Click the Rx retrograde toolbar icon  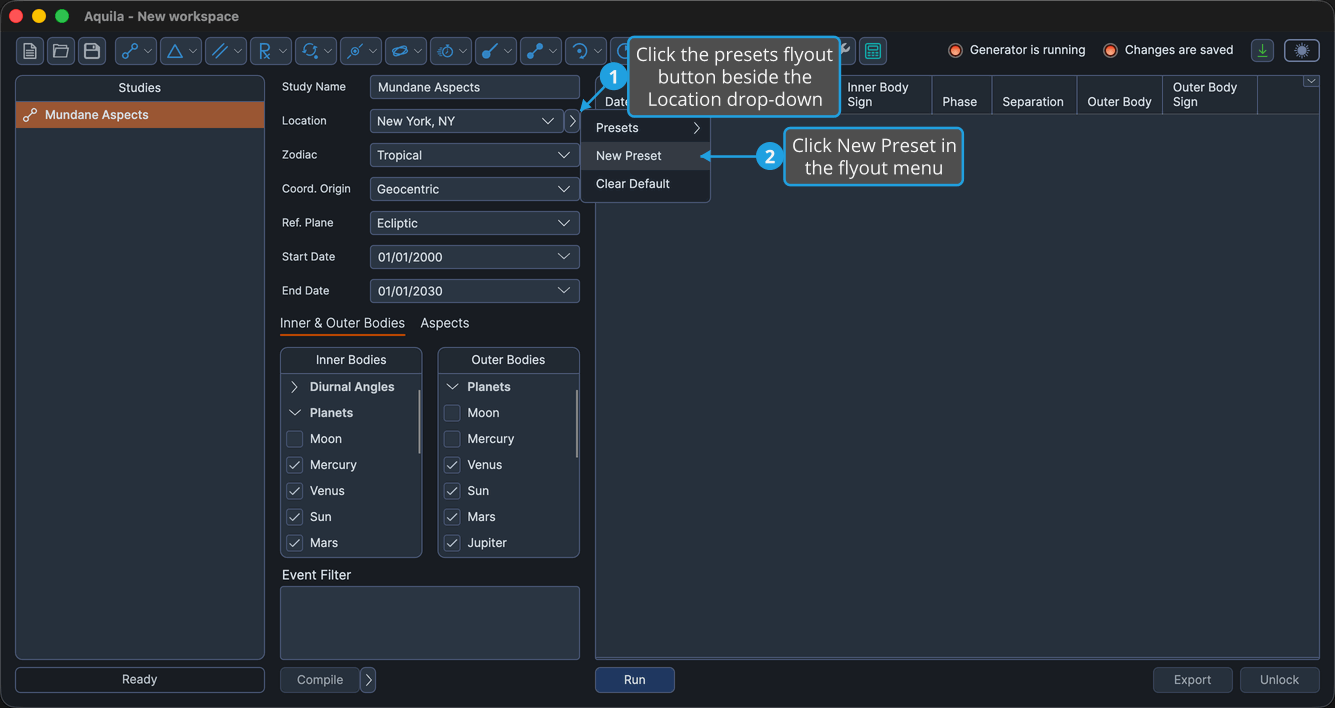[265, 51]
